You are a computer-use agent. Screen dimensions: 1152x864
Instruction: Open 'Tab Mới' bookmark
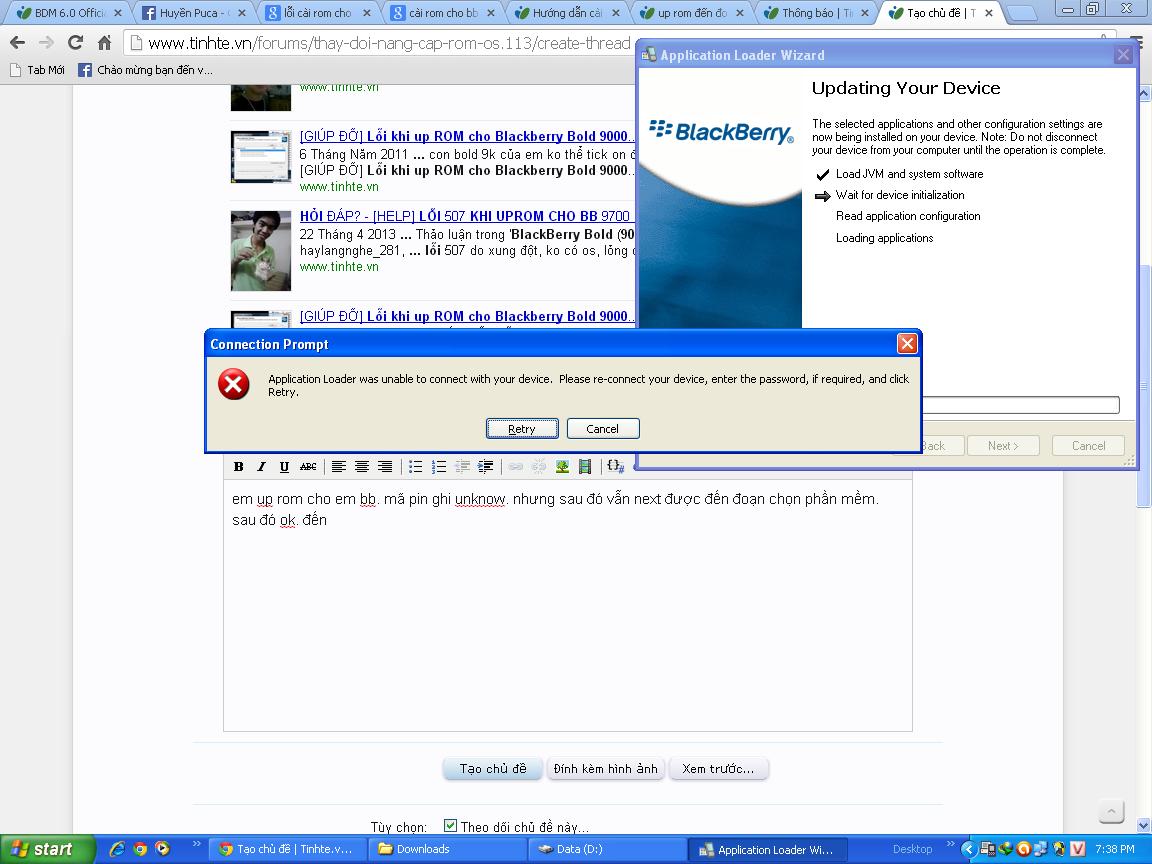pos(37,70)
